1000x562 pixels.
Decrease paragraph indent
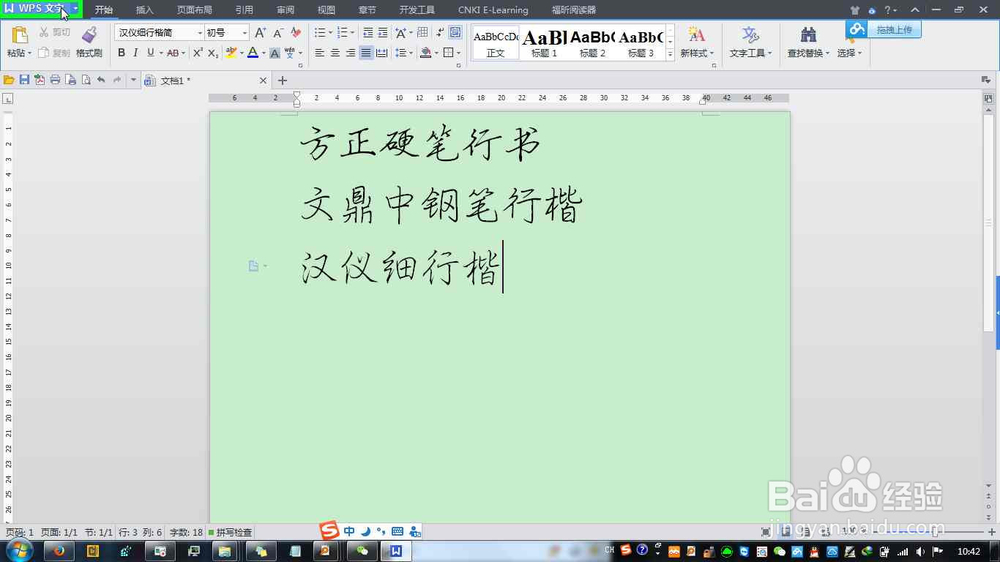[368, 33]
